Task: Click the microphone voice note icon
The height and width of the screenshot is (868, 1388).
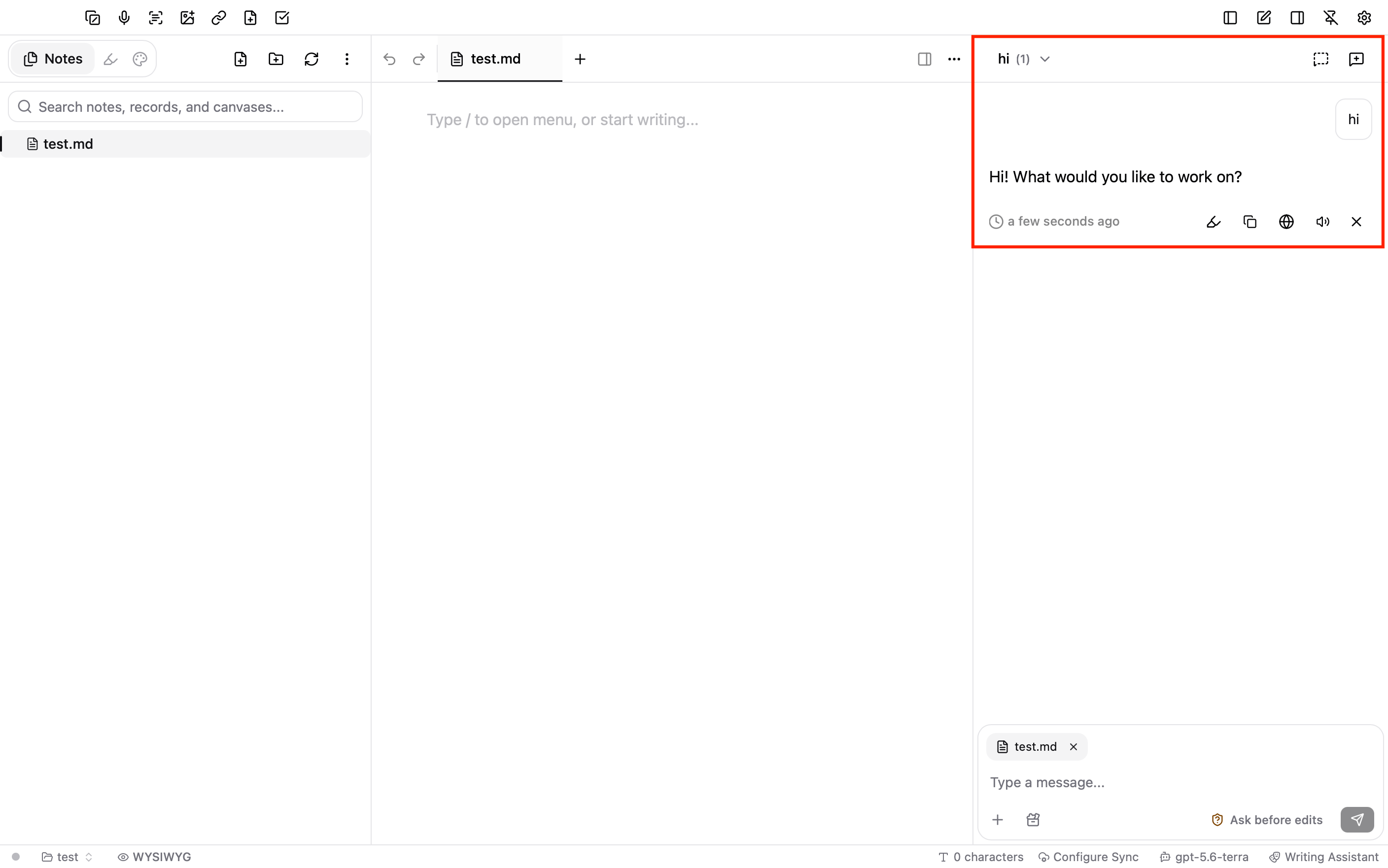Action: (124, 18)
